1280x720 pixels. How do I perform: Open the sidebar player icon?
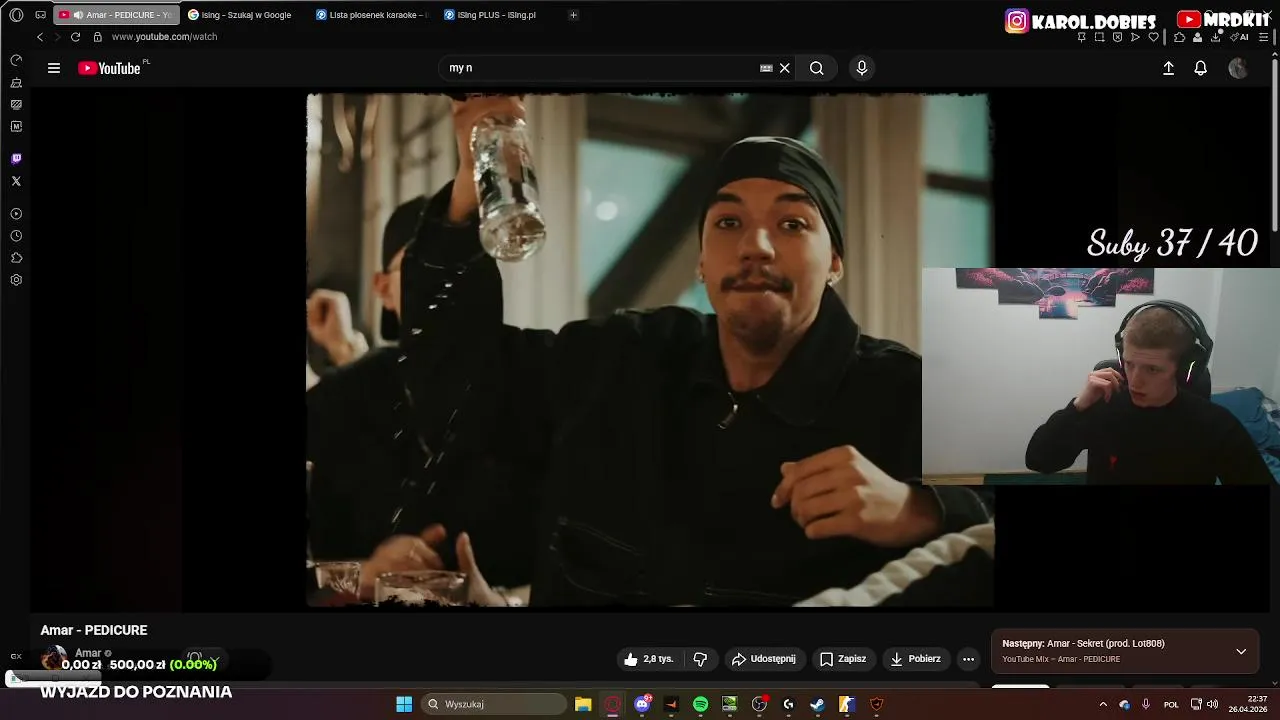pos(16,214)
